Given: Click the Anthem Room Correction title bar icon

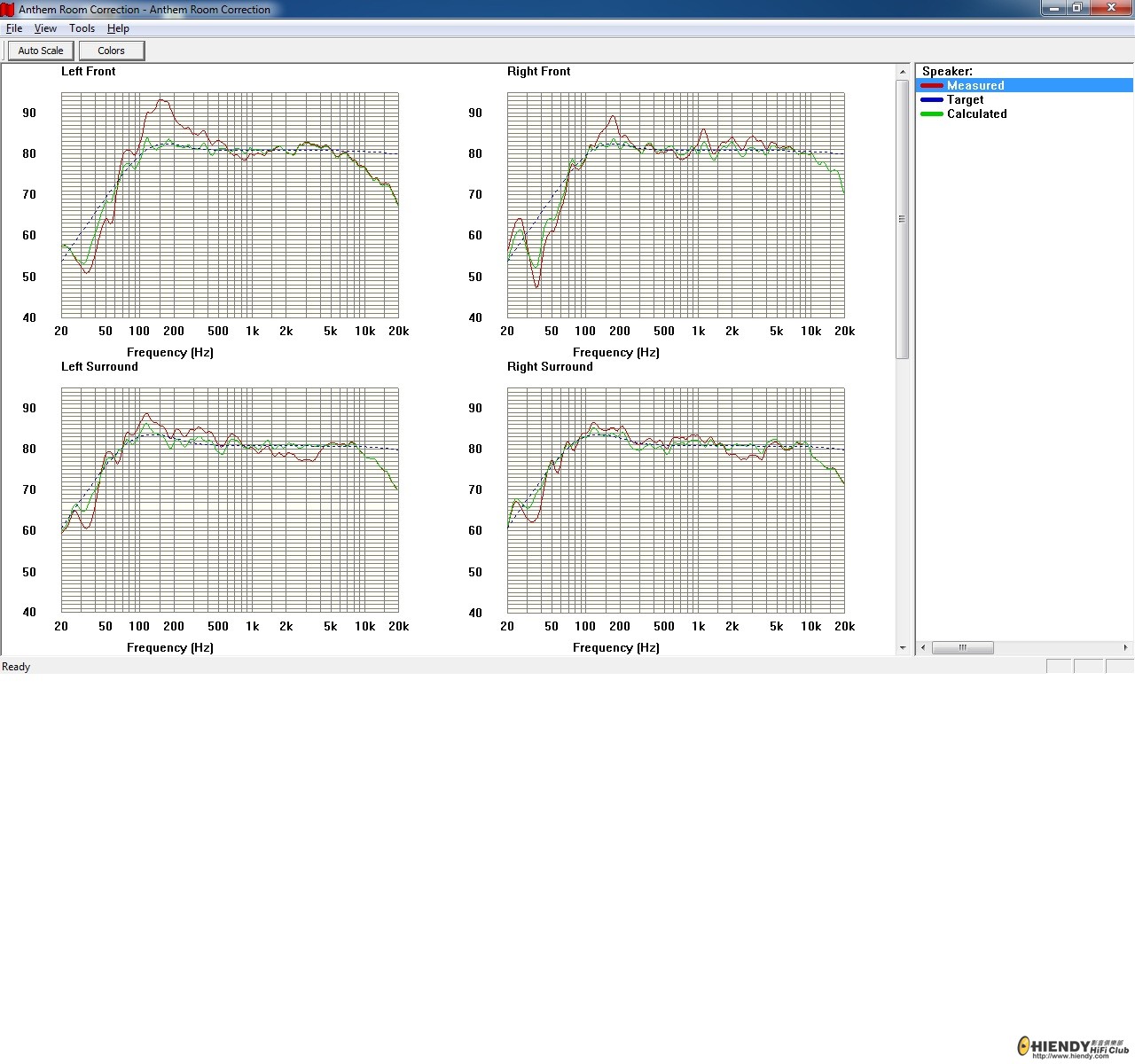Looking at the screenshot, I should click(8, 9).
